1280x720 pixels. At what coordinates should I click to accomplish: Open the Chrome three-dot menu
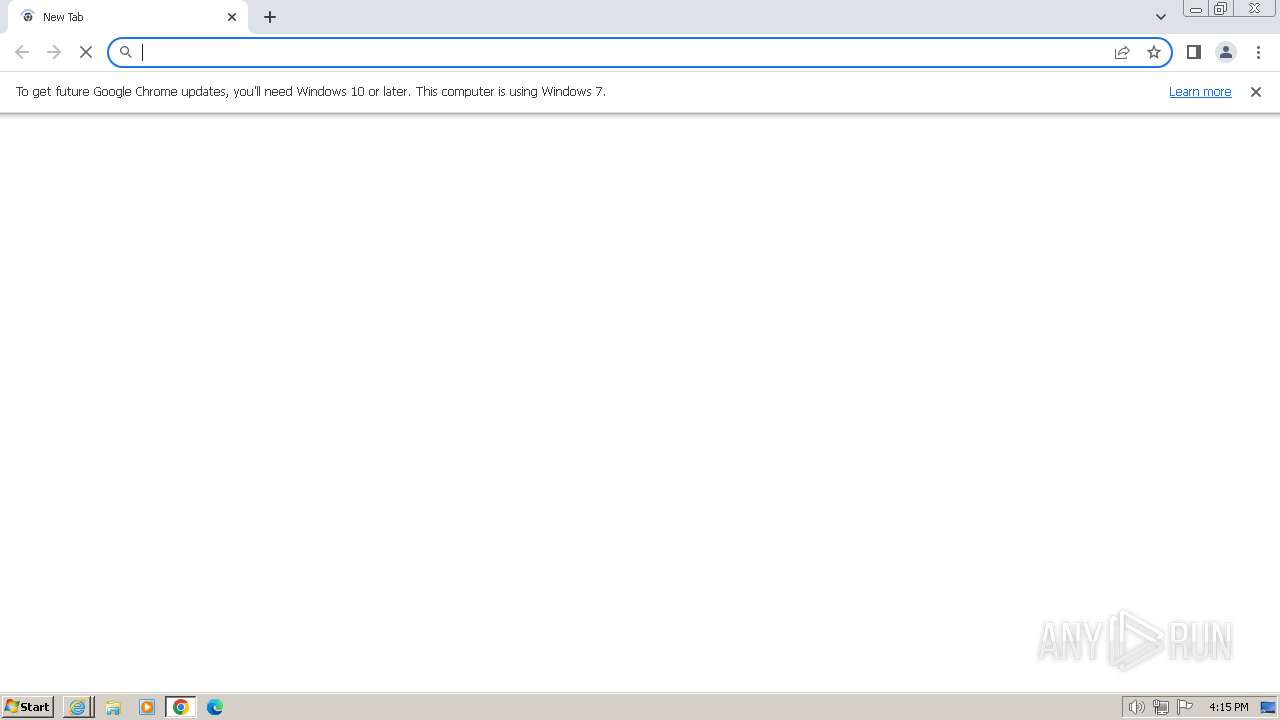1258,52
